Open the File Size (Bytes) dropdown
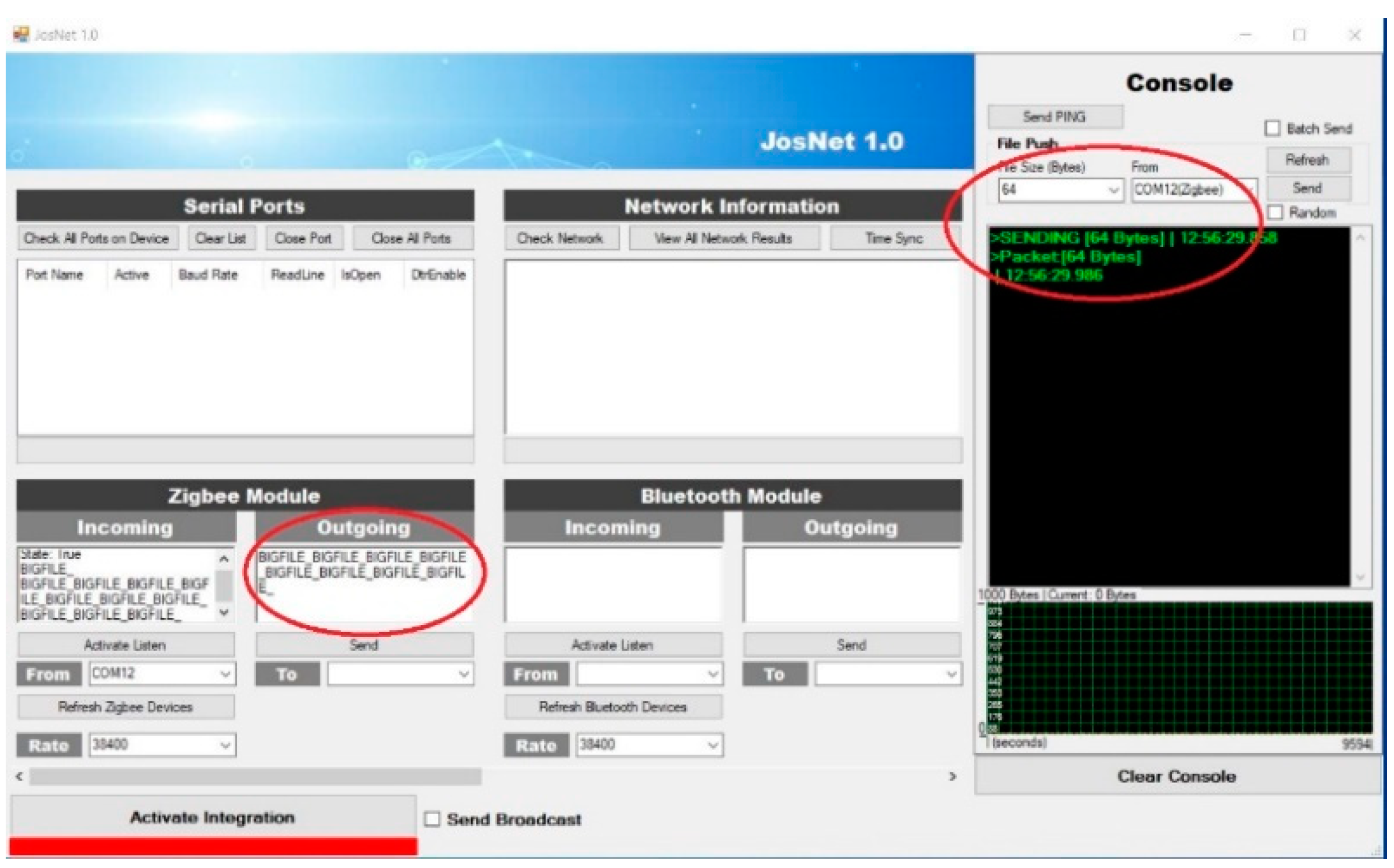The height and width of the screenshot is (868, 1394). pos(1113,190)
